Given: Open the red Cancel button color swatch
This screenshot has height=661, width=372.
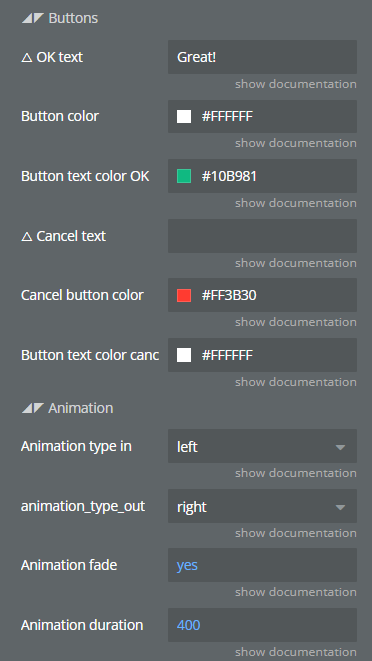Looking at the screenshot, I should click(184, 295).
